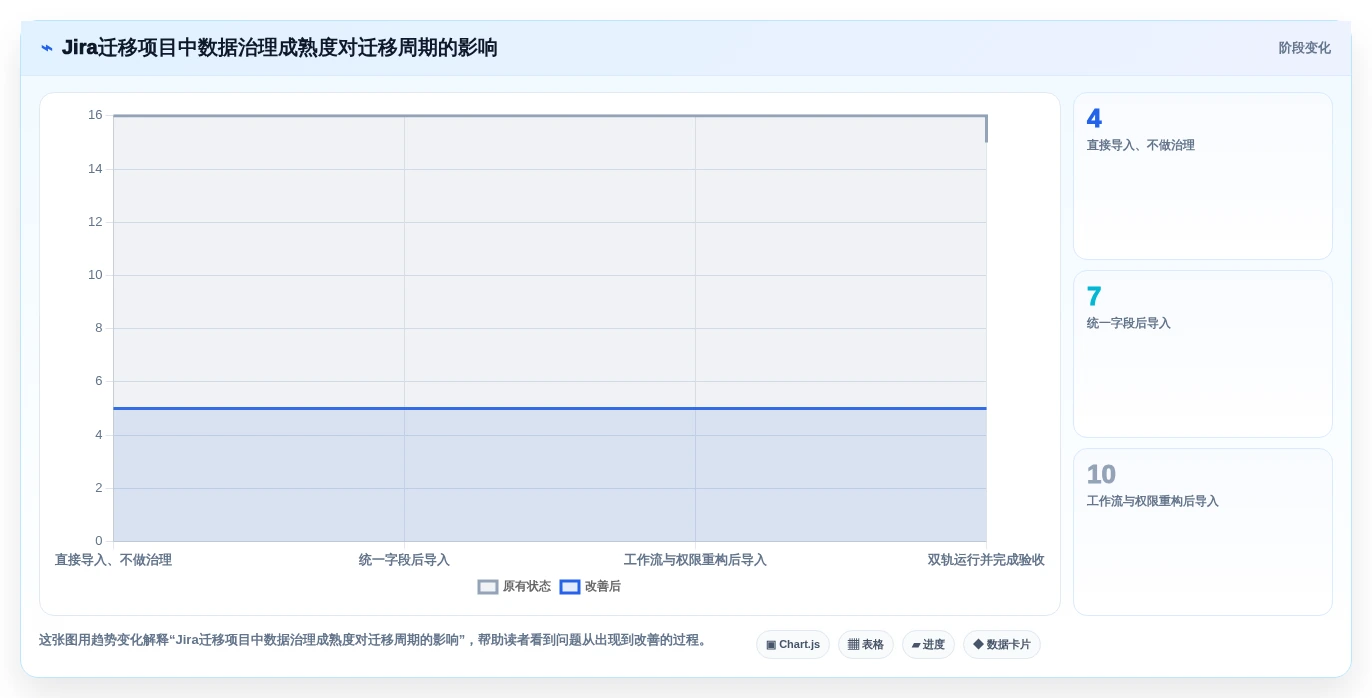Image resolution: width=1372 pixels, height=698 pixels.
Task: Click the 阶段变化 label in header
Action: click(1304, 48)
